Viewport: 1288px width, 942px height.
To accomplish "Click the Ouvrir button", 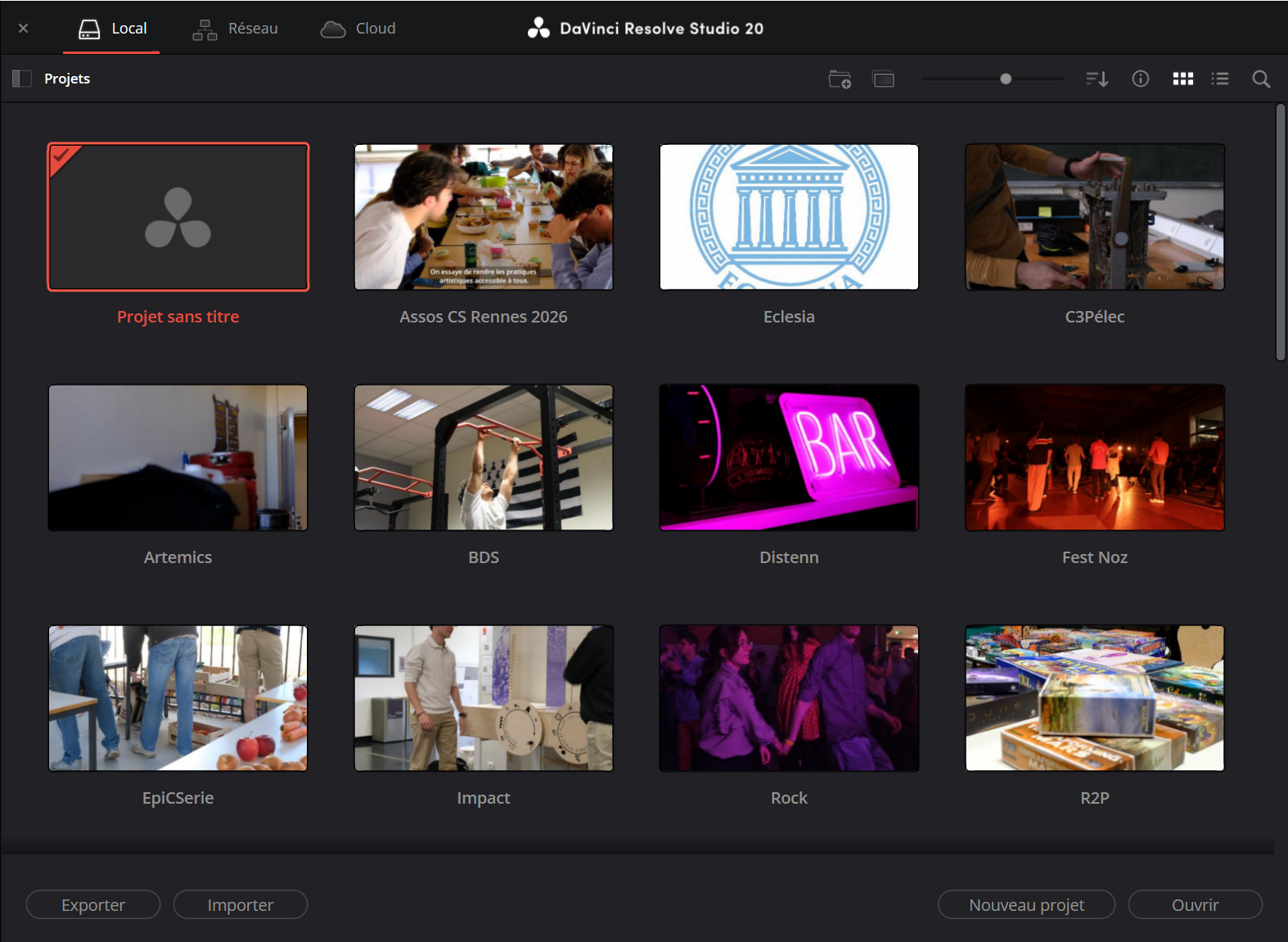I will (x=1195, y=904).
